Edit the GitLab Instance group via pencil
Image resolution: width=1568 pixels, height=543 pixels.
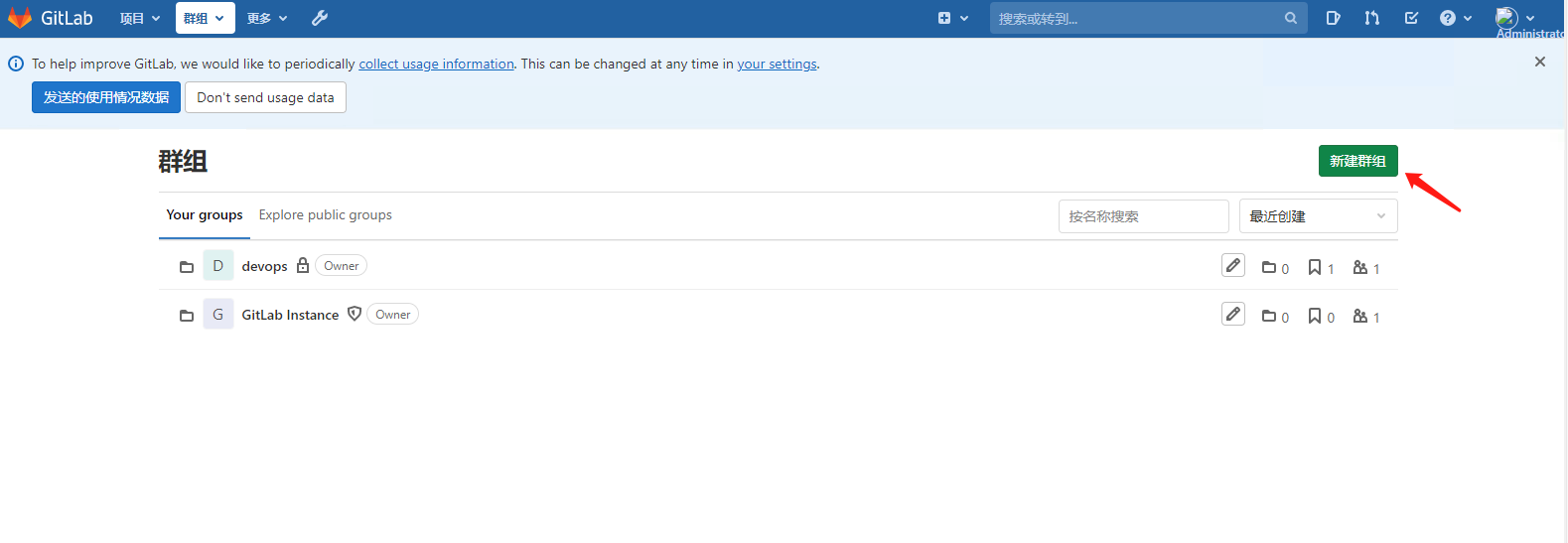pyautogui.click(x=1233, y=314)
